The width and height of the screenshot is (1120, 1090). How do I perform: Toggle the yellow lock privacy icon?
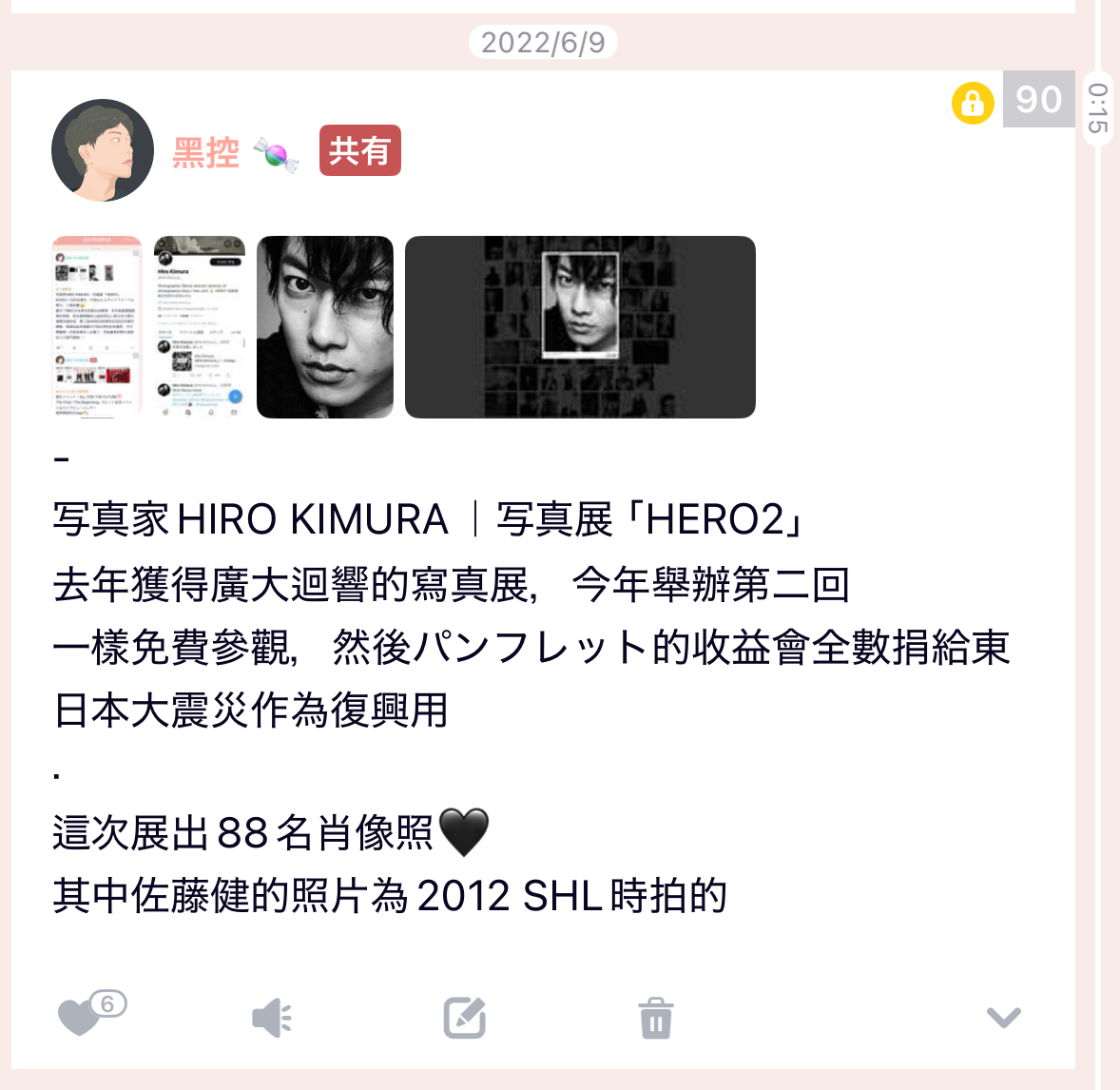pyautogui.click(x=973, y=103)
